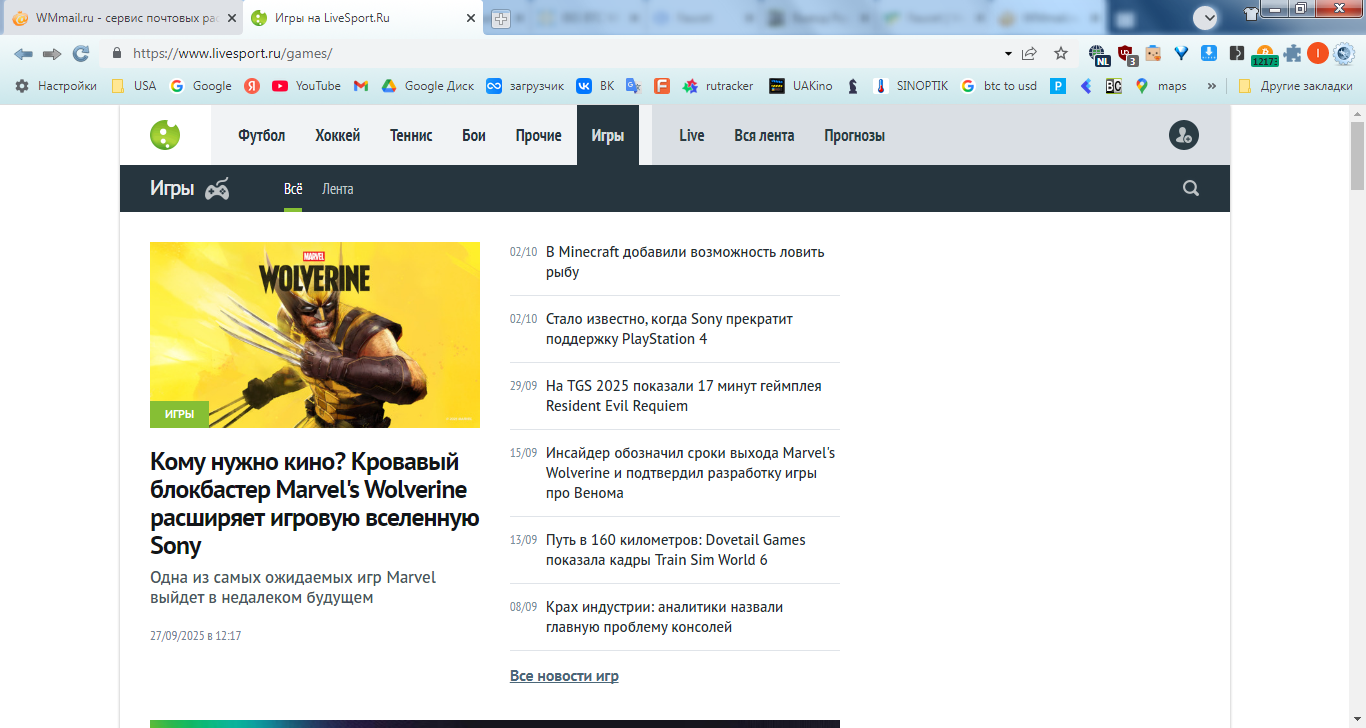Open the Live section
1366x728 pixels.
tap(692, 135)
